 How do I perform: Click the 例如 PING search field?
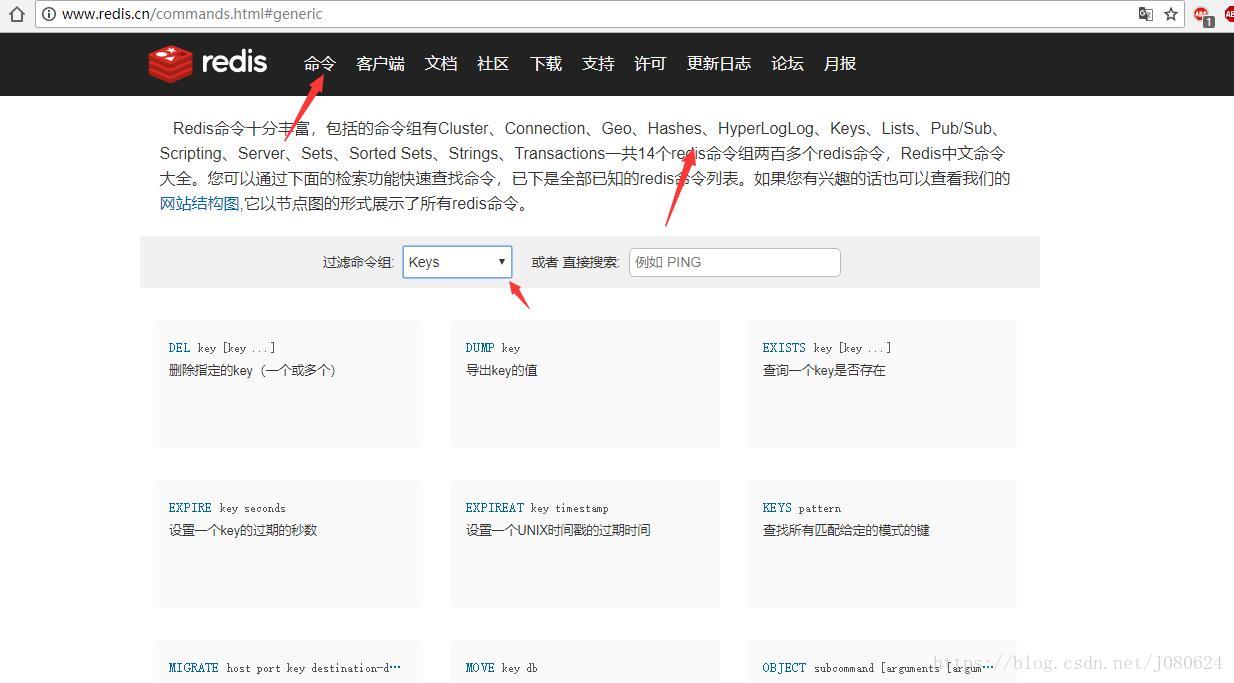[x=735, y=262]
